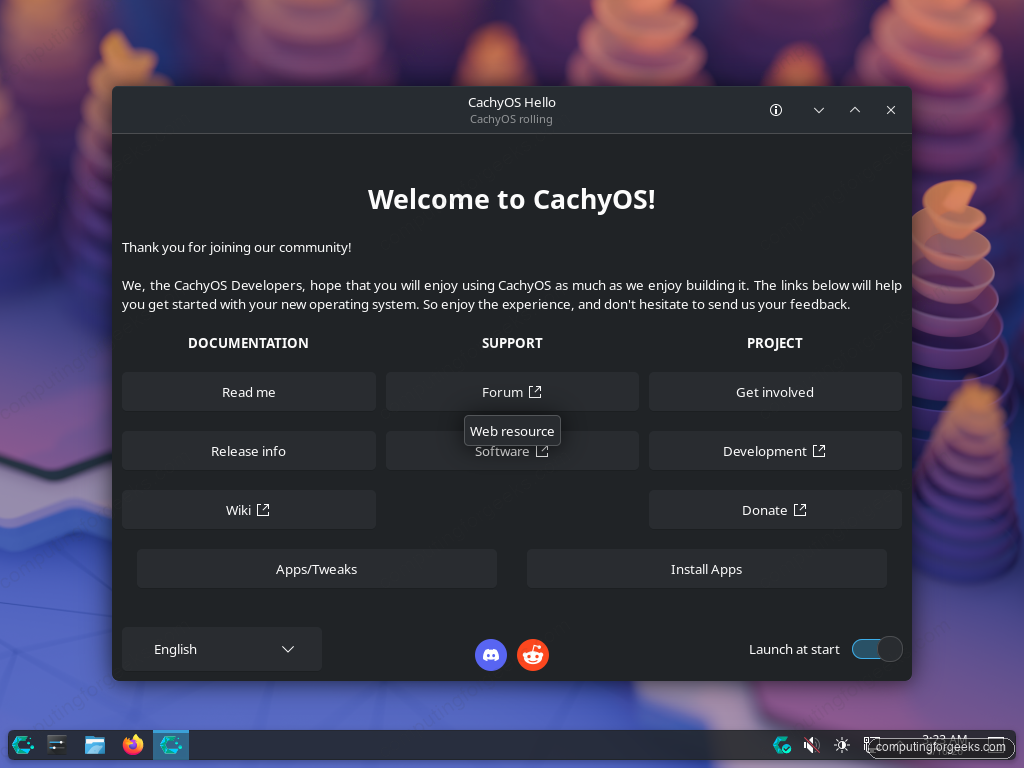1024x768 pixels.
Task: Open the brightness tray icon
Action: tap(842, 744)
